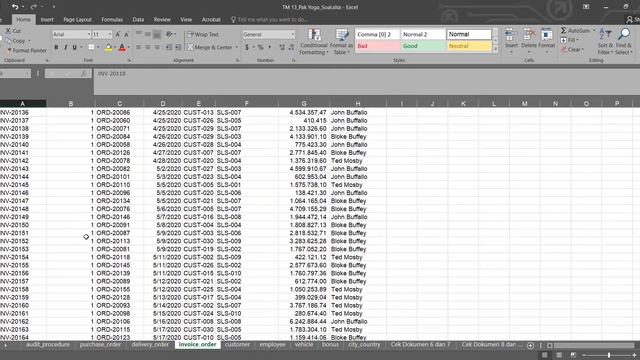Viewport: 640px width, 360px height.
Task: Toggle Top Align vertical alignment
Action: pyautogui.click(x=139, y=34)
